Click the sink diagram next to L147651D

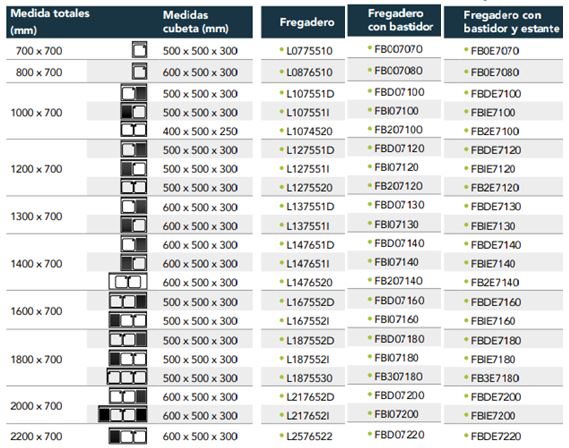point(134,244)
